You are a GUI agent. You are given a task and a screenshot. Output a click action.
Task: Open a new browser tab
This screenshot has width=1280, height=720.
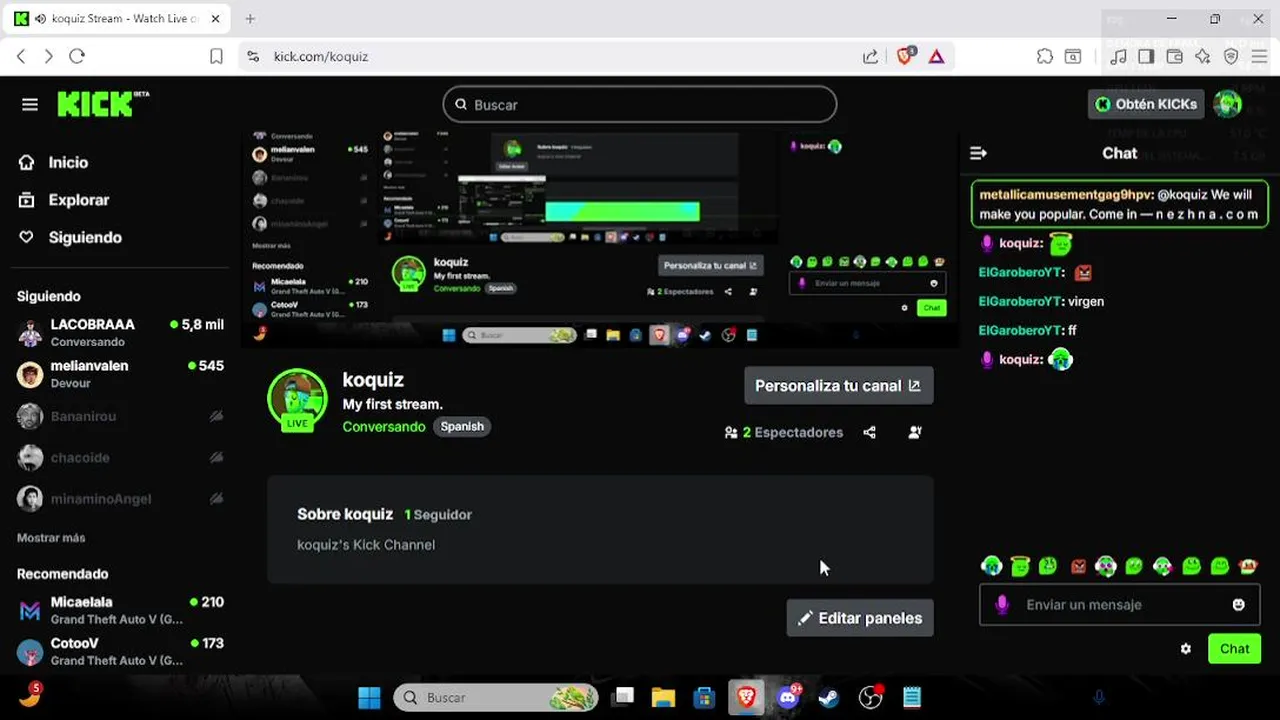[x=250, y=19]
